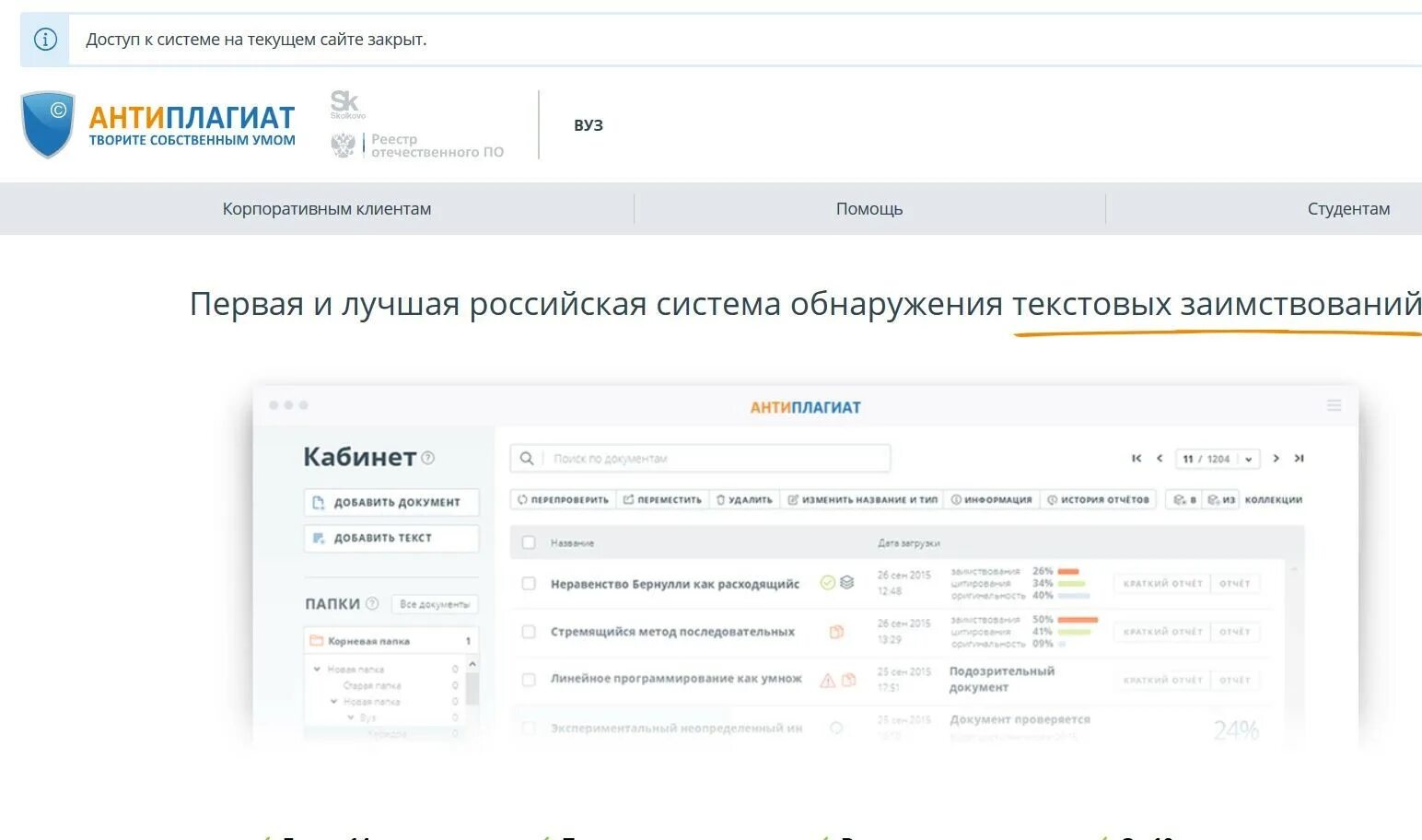
Task: Click Добавить текст button
Action: pos(391,538)
